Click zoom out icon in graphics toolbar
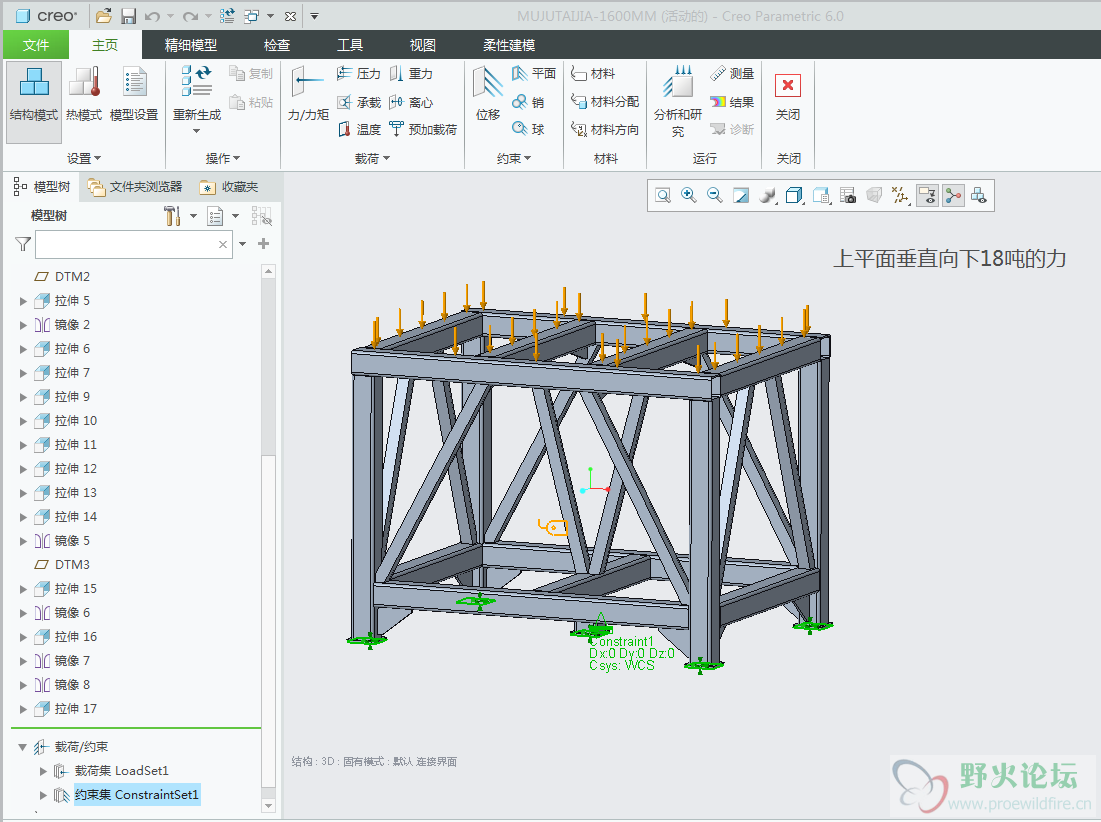Viewport: 1101px width, 822px height. point(715,195)
